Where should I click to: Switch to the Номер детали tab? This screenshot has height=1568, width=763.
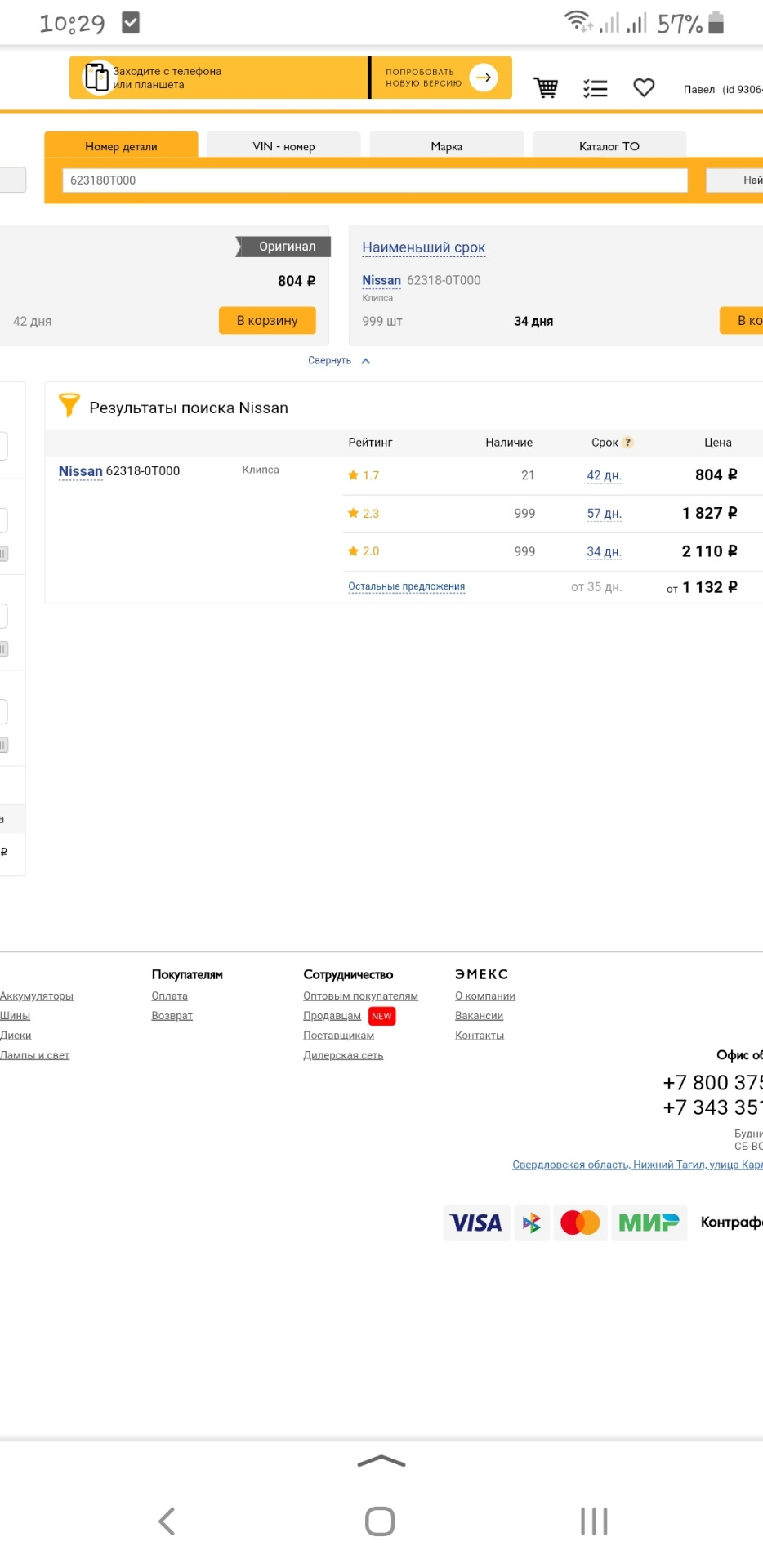click(x=121, y=145)
